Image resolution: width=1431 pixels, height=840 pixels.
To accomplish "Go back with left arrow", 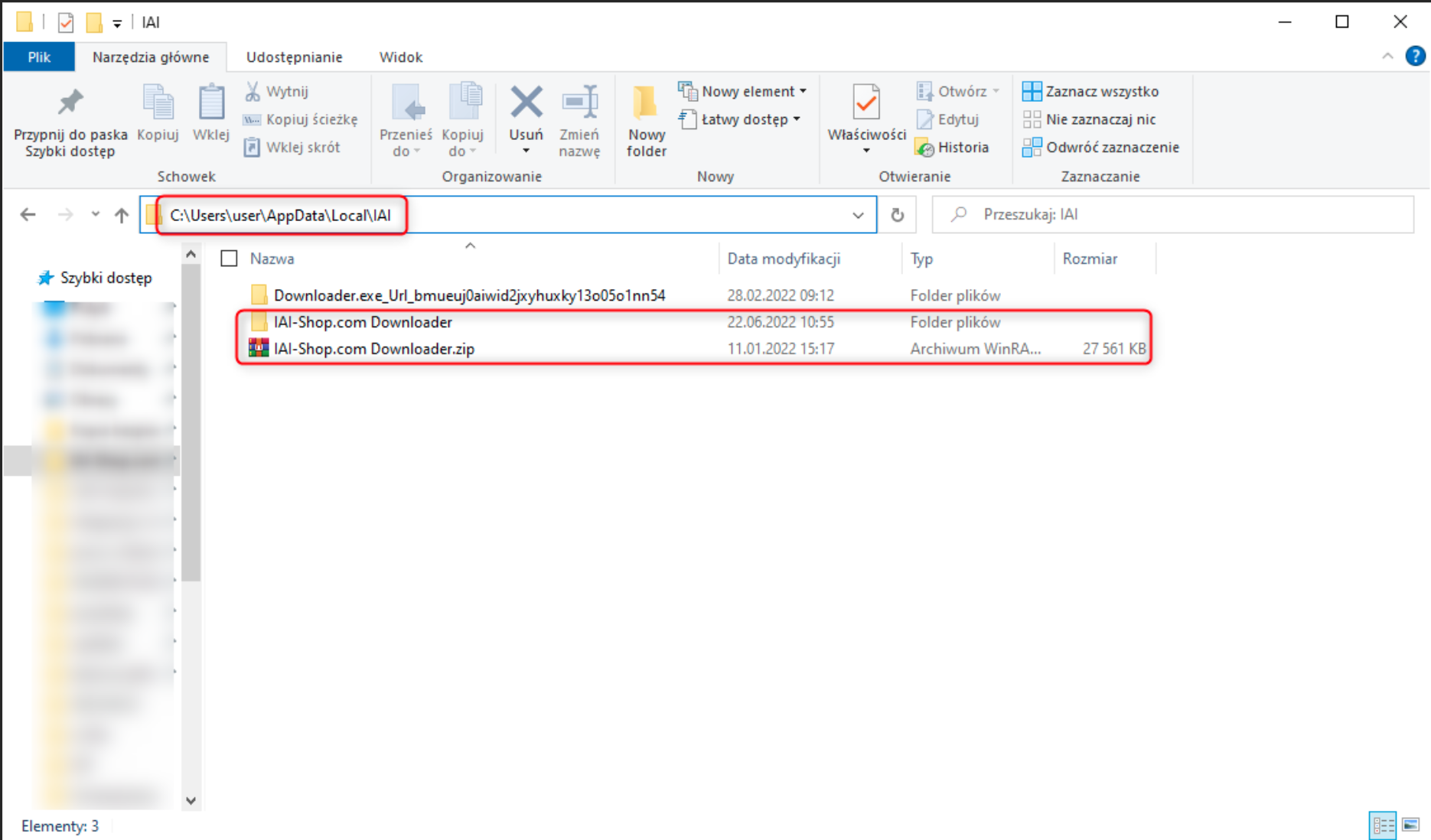I will click(28, 215).
